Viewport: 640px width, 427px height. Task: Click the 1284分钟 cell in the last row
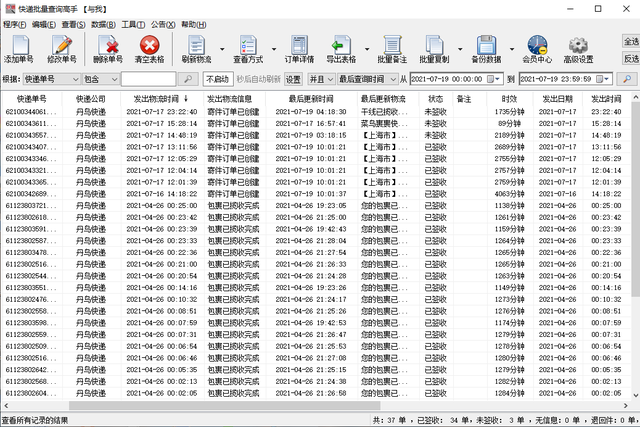509,394
